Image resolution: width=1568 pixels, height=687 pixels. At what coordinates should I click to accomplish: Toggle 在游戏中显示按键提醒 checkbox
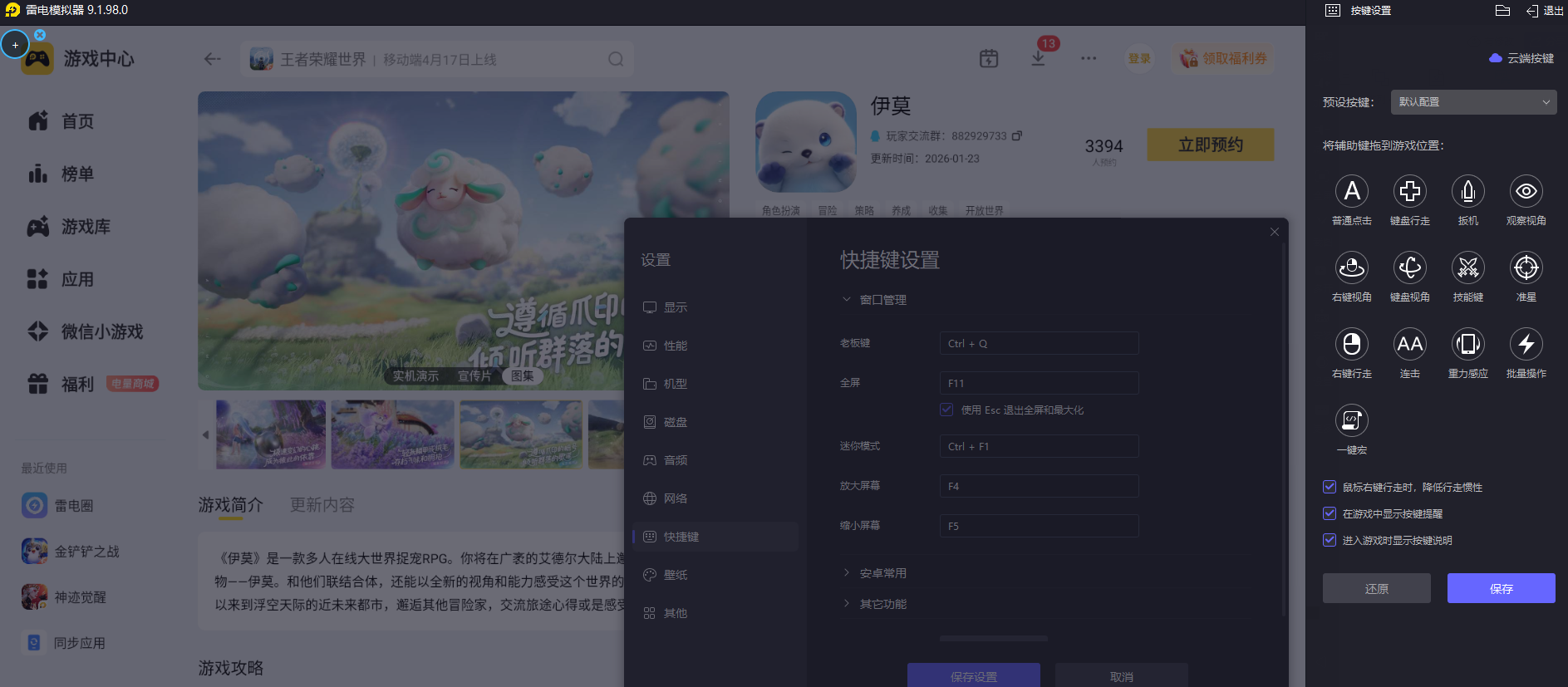coord(1330,513)
